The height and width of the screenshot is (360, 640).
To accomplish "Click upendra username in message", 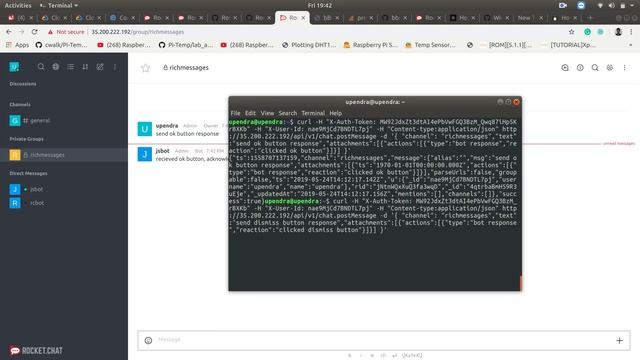I will [167, 126].
